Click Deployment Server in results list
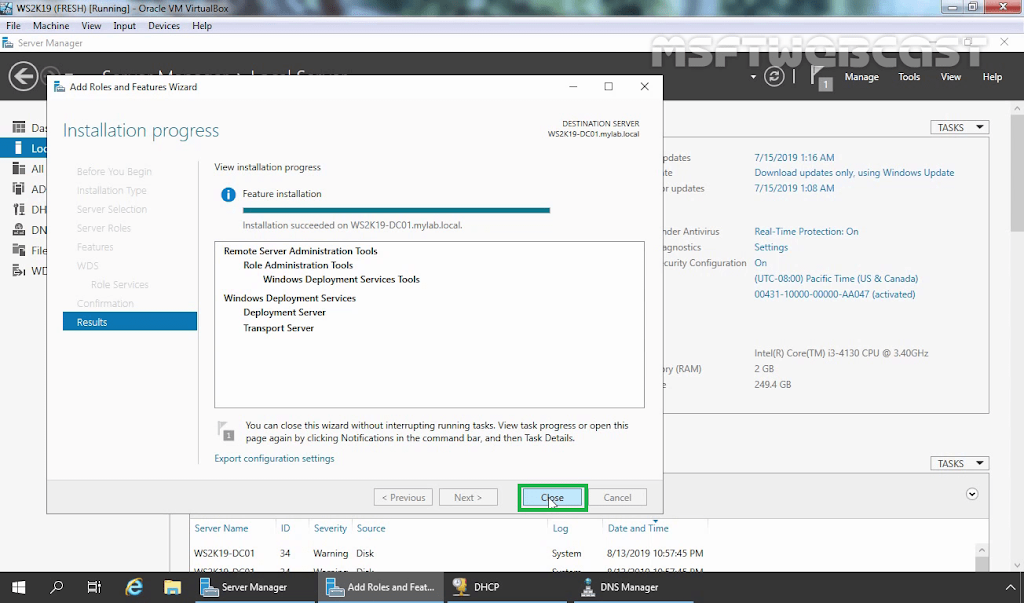 284,312
